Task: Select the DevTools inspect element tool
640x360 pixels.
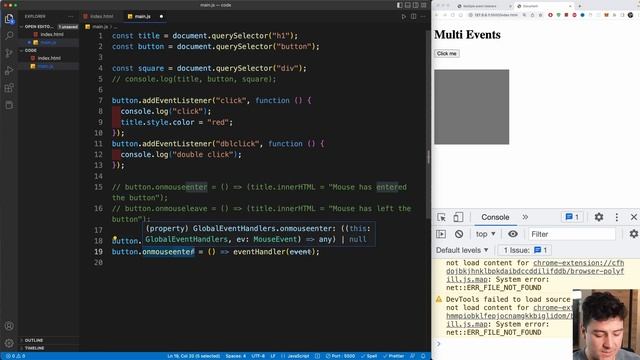Action: click(441, 217)
